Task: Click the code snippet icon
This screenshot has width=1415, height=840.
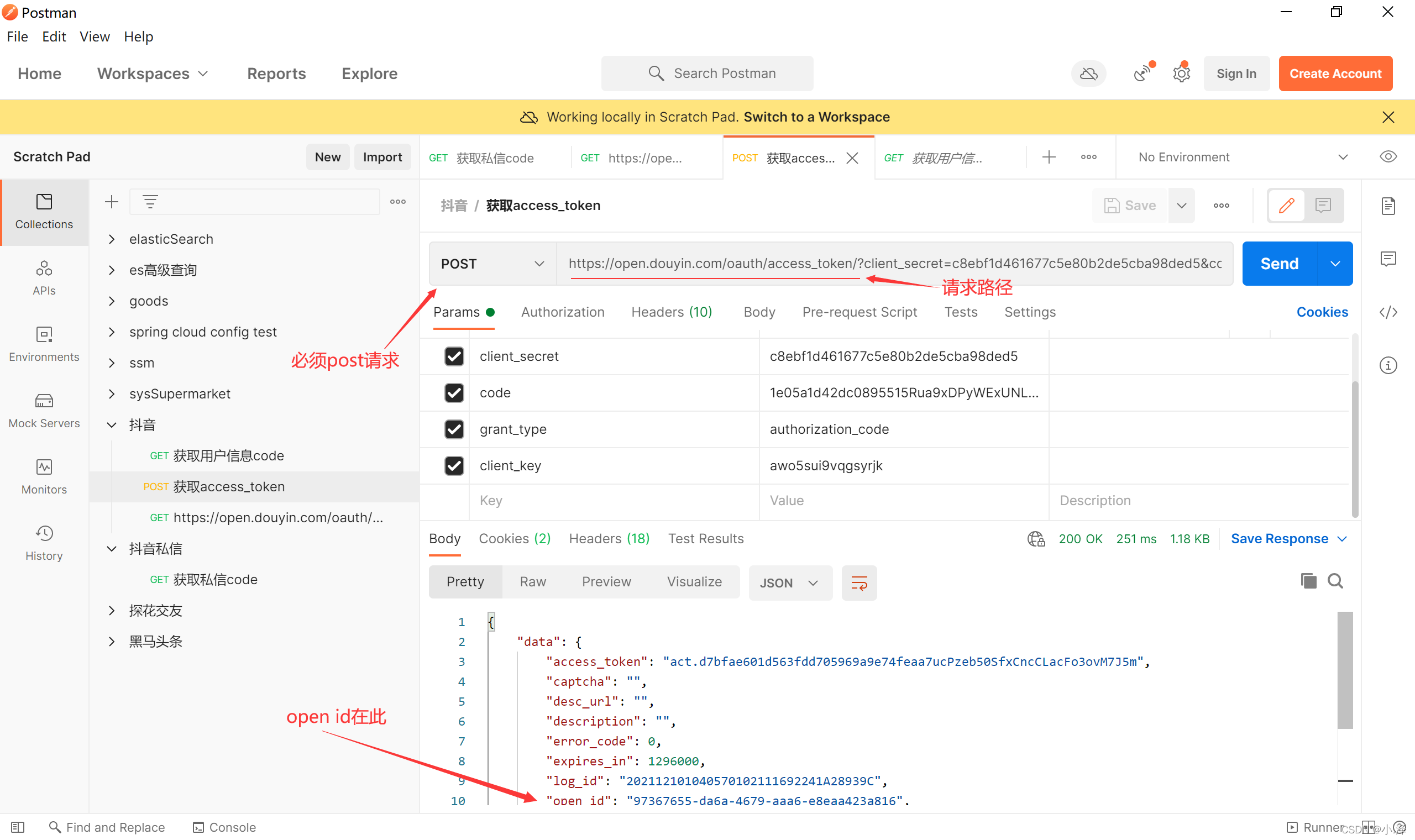Action: point(1388,312)
